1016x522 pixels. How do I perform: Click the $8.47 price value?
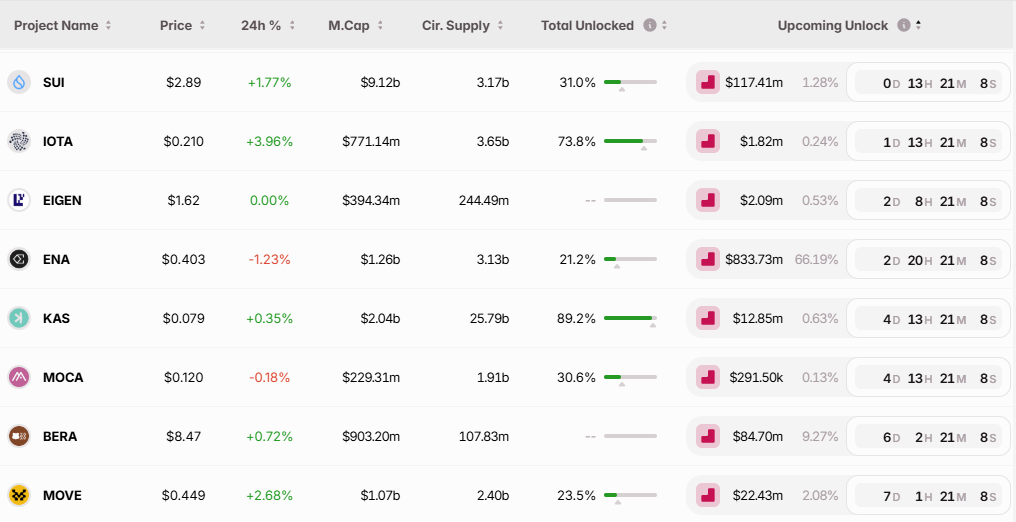click(183, 437)
